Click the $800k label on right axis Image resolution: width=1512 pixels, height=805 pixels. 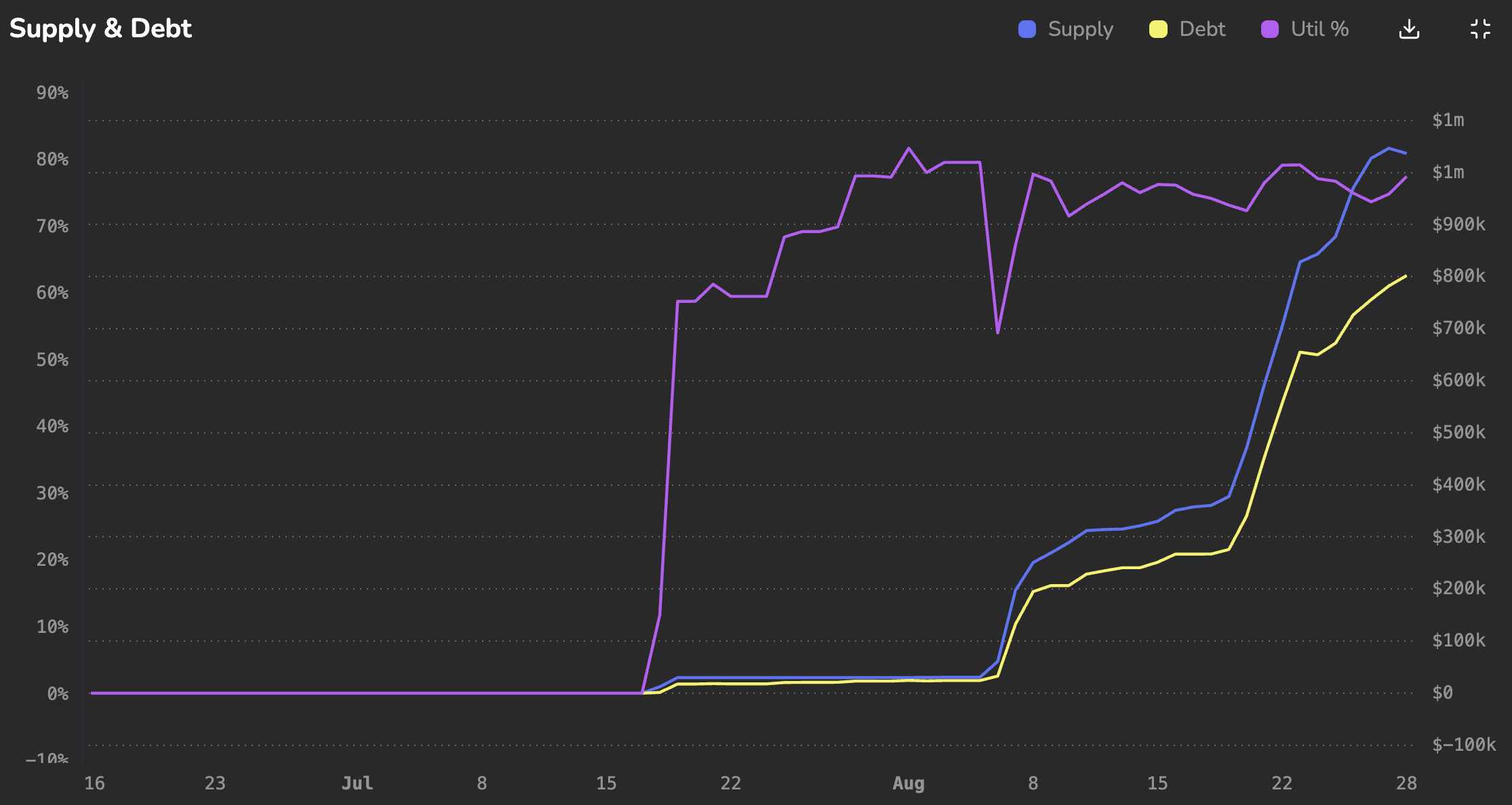point(1458,276)
